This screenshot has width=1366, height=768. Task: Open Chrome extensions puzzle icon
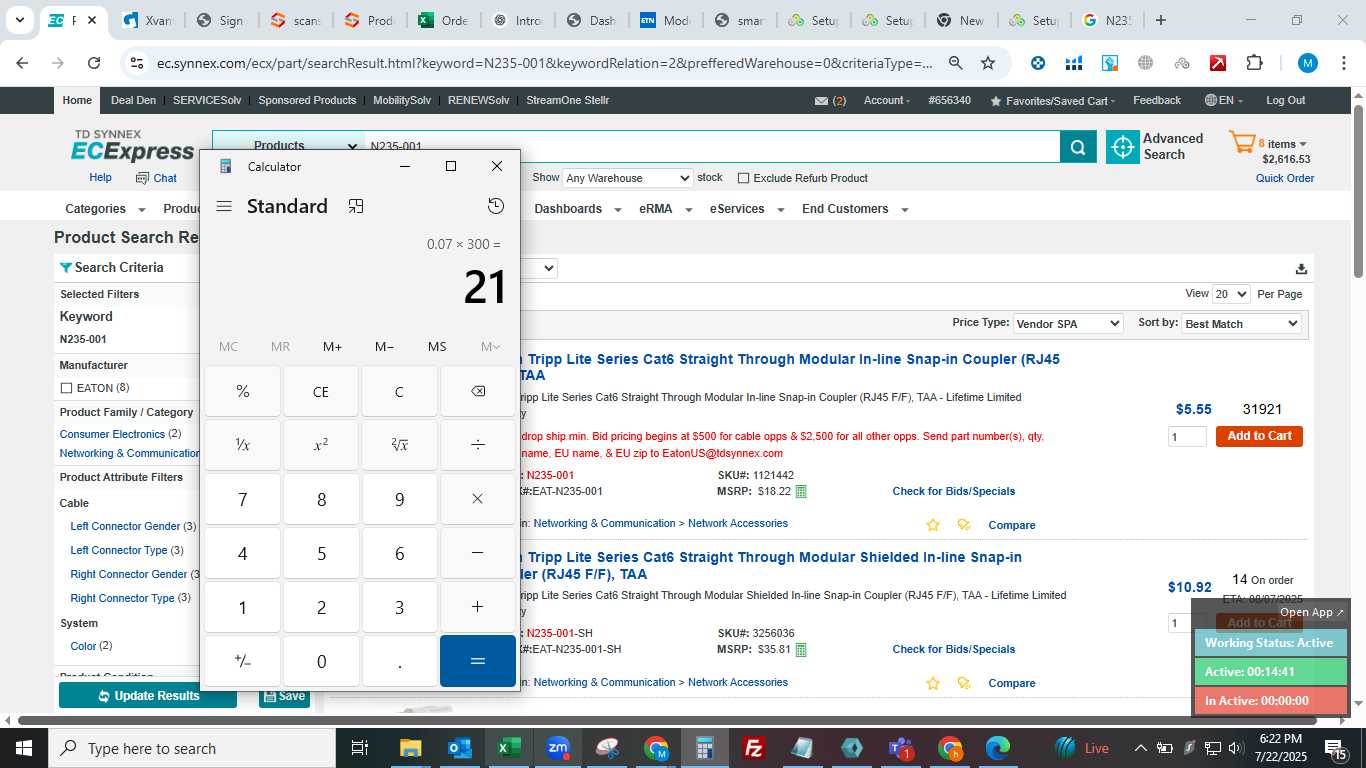(x=1254, y=63)
